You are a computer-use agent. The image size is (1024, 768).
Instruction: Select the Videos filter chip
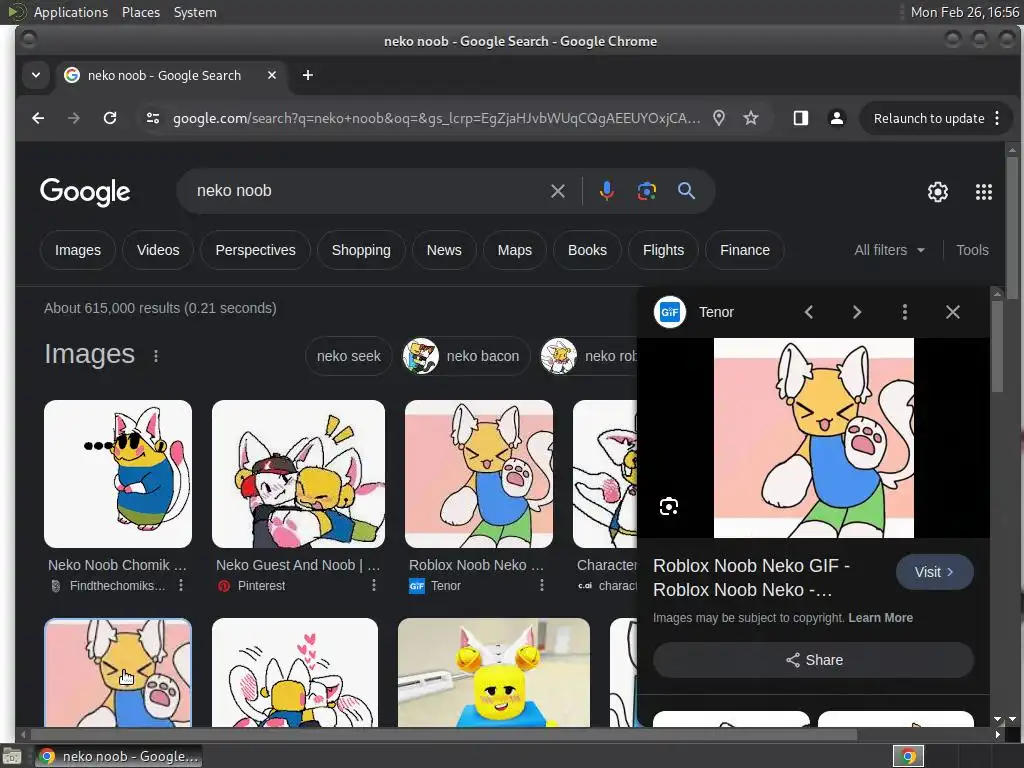158,250
